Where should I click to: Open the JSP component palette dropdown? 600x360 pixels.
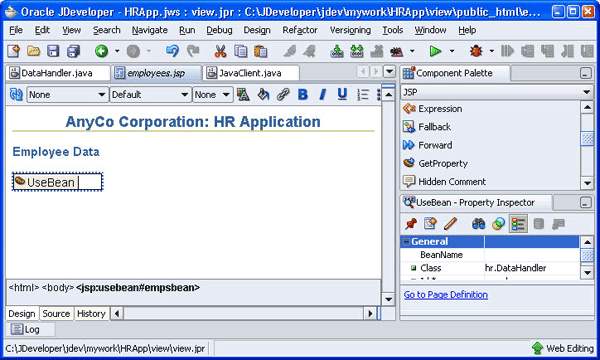coord(496,92)
